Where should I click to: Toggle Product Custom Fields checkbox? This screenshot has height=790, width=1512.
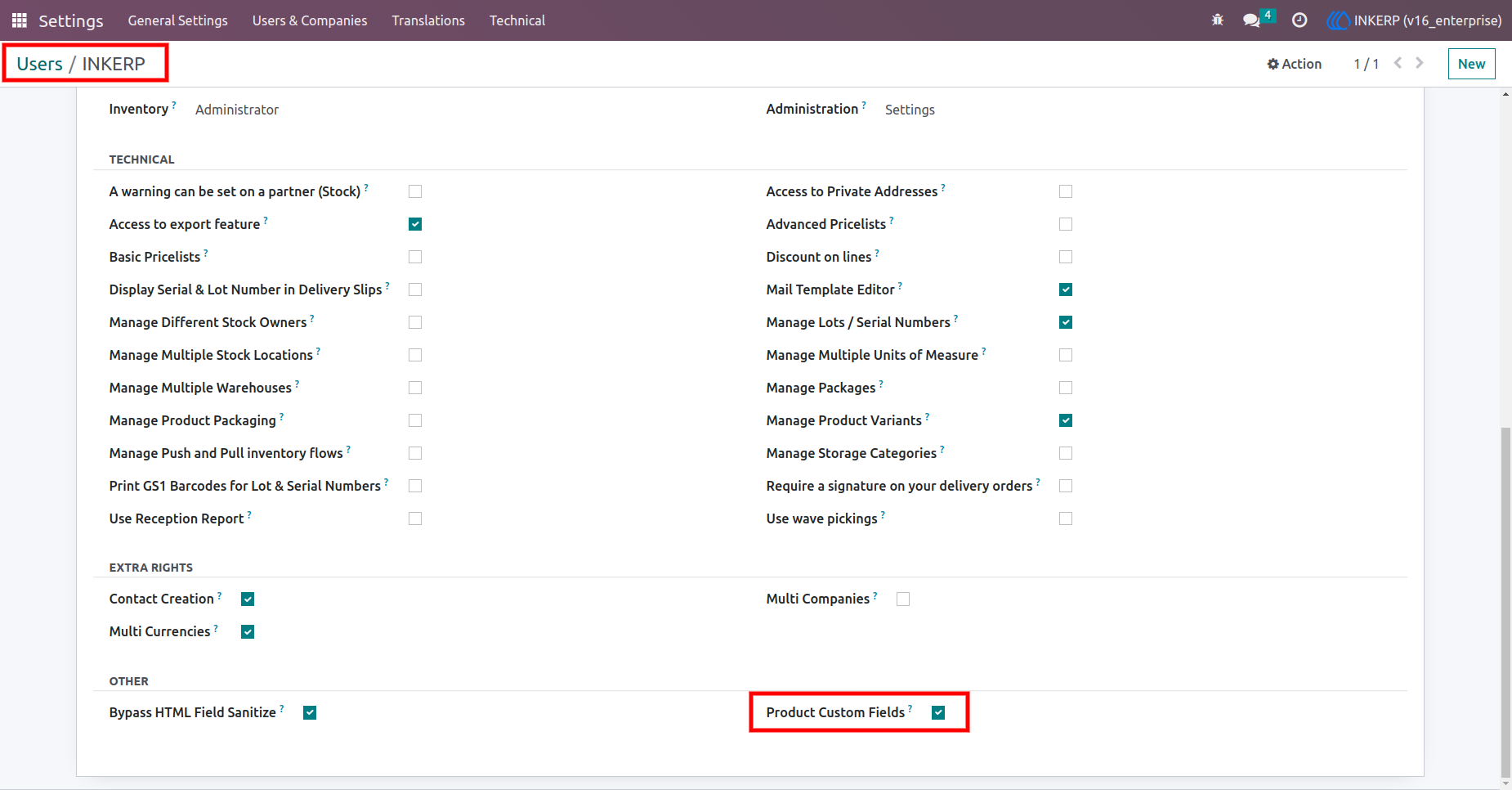[x=938, y=712]
